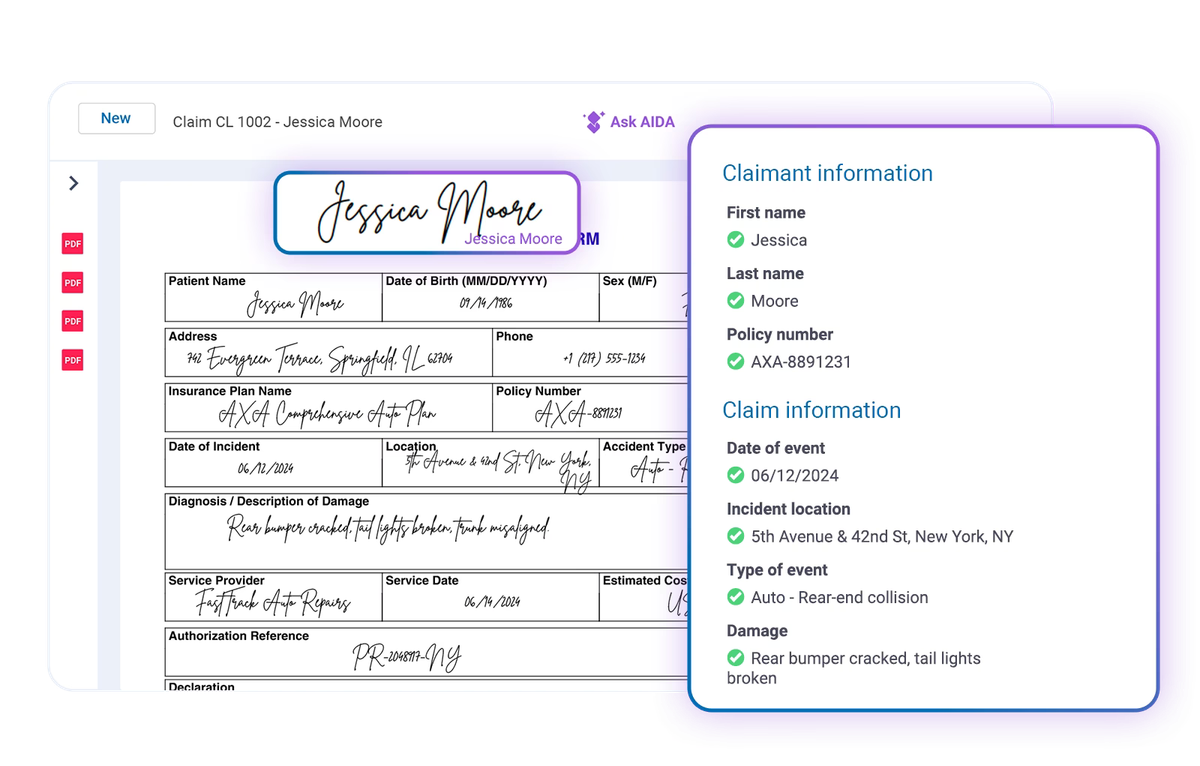The height and width of the screenshot is (766, 1200).
Task: Click the Date of Birth field in form
Action: pyautogui.click(x=491, y=297)
